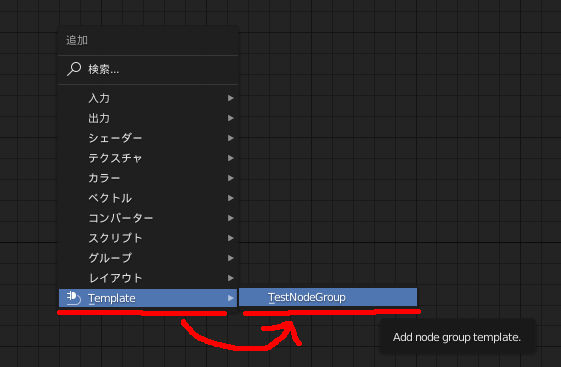Viewport: 561px width, 367px height.
Task: Open the レイアウト submenu
Action: tap(148, 278)
